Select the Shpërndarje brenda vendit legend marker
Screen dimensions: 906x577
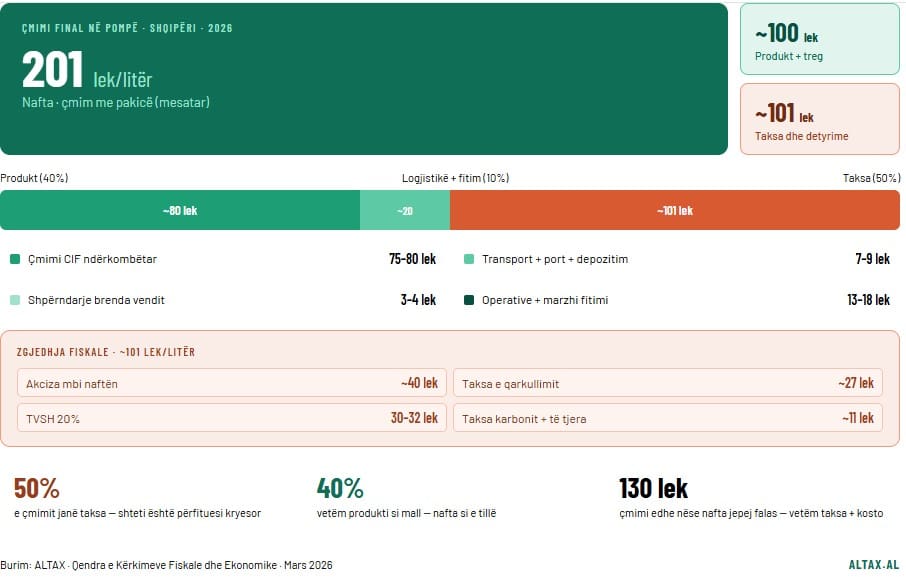[15, 300]
